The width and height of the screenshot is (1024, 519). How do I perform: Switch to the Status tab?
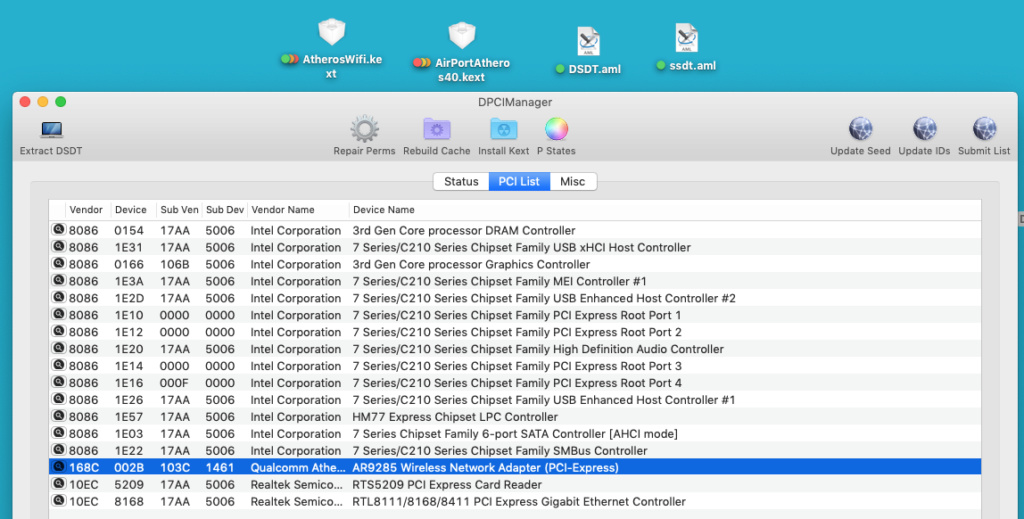(x=461, y=181)
